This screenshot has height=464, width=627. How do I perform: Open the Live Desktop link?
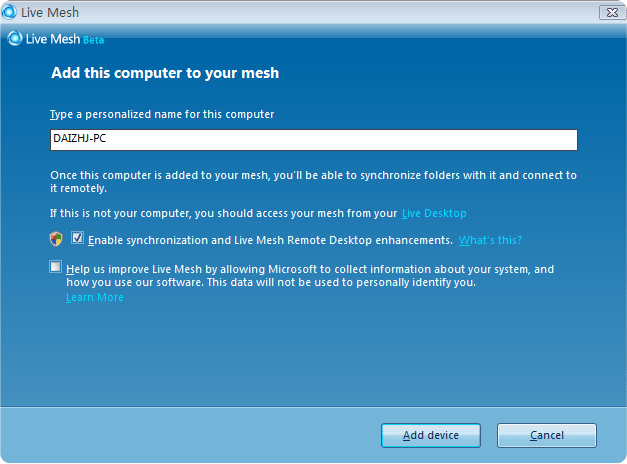pos(434,213)
